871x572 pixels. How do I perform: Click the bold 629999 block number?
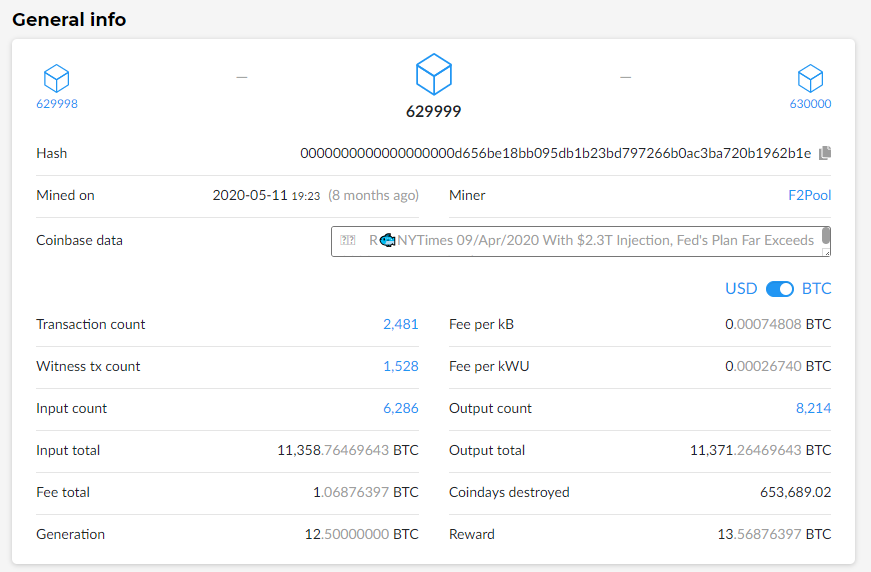tap(434, 112)
